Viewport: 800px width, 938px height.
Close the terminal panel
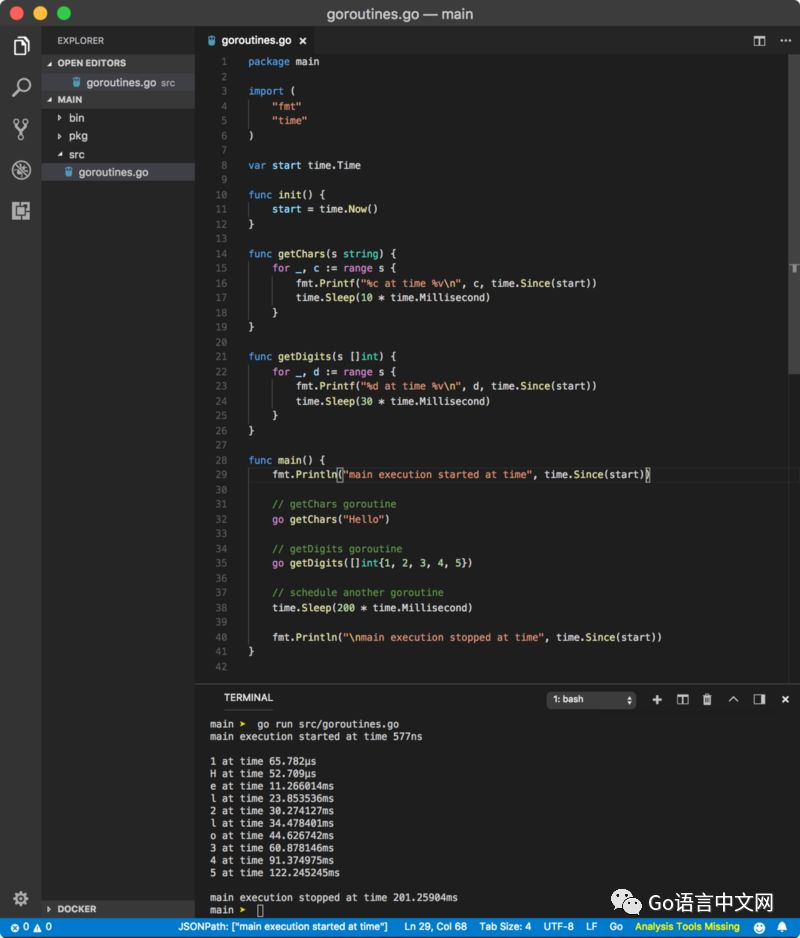click(785, 699)
